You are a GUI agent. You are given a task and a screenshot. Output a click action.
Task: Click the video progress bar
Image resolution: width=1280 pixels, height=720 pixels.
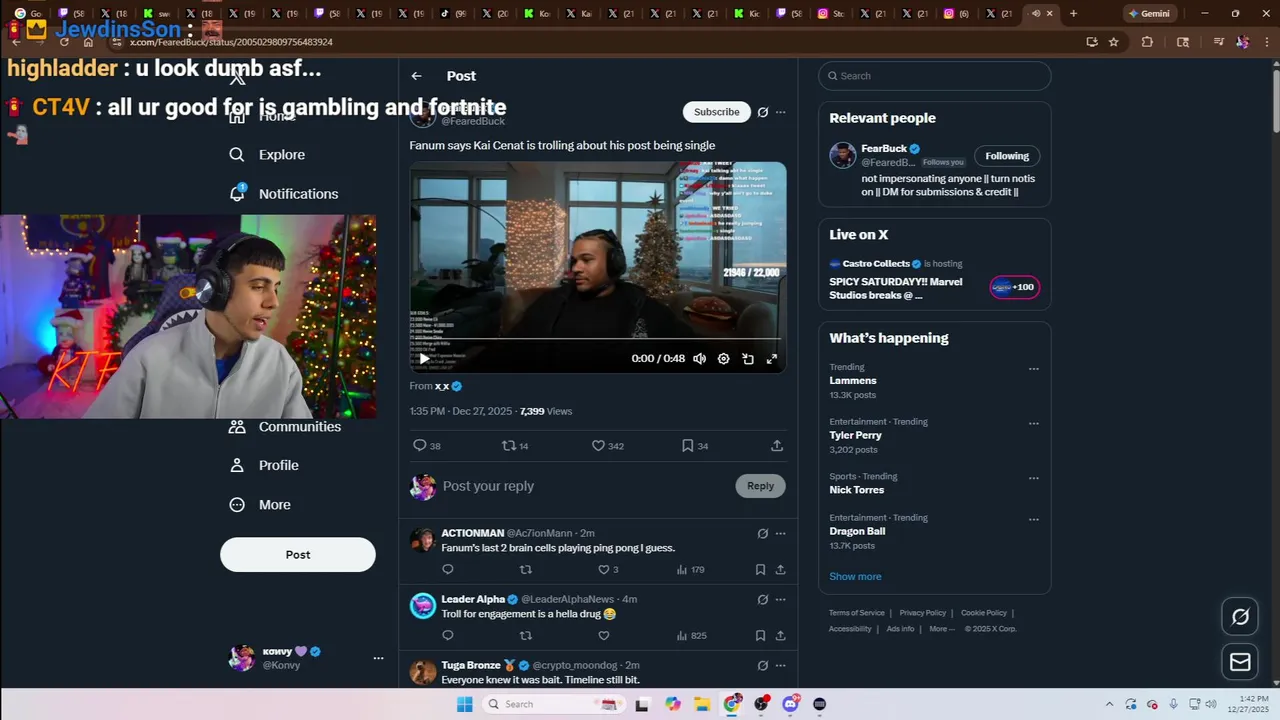click(x=598, y=339)
